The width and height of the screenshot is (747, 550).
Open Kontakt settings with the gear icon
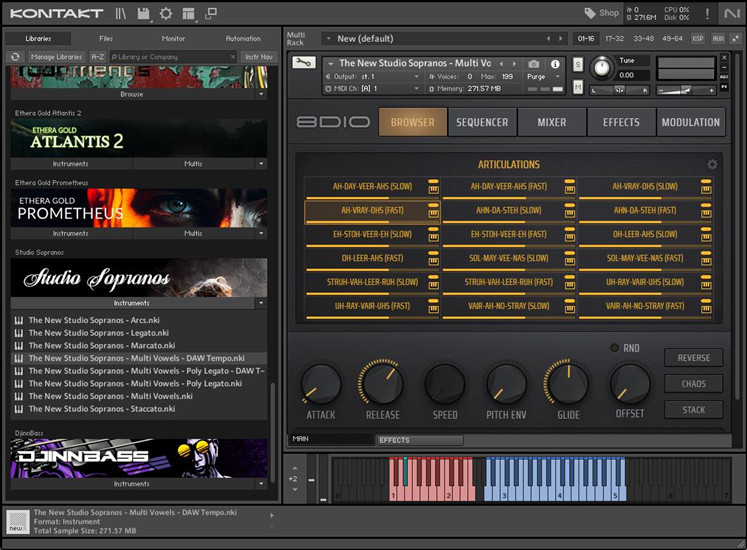click(x=166, y=13)
